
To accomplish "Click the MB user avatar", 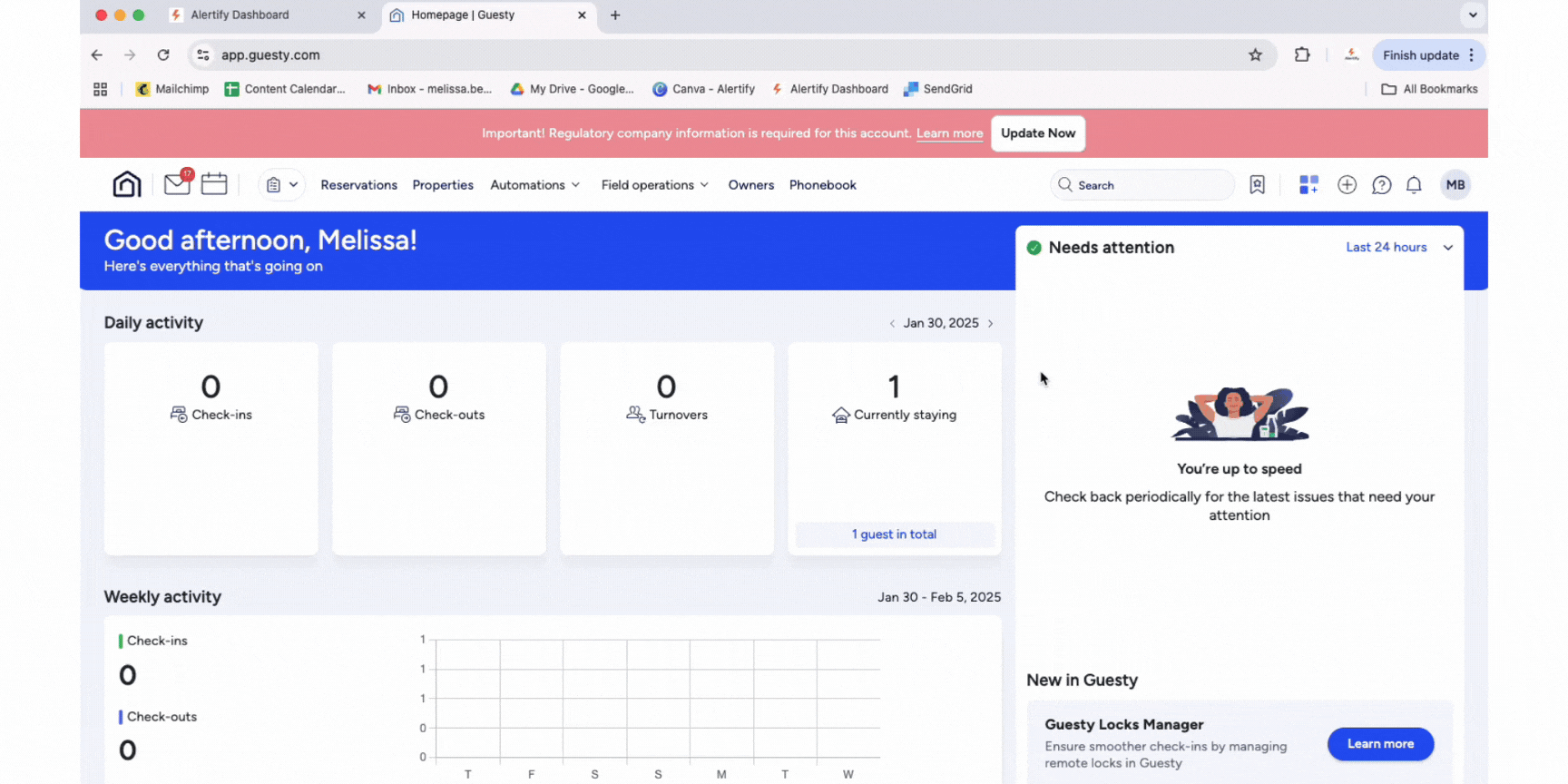I will pos(1455,185).
